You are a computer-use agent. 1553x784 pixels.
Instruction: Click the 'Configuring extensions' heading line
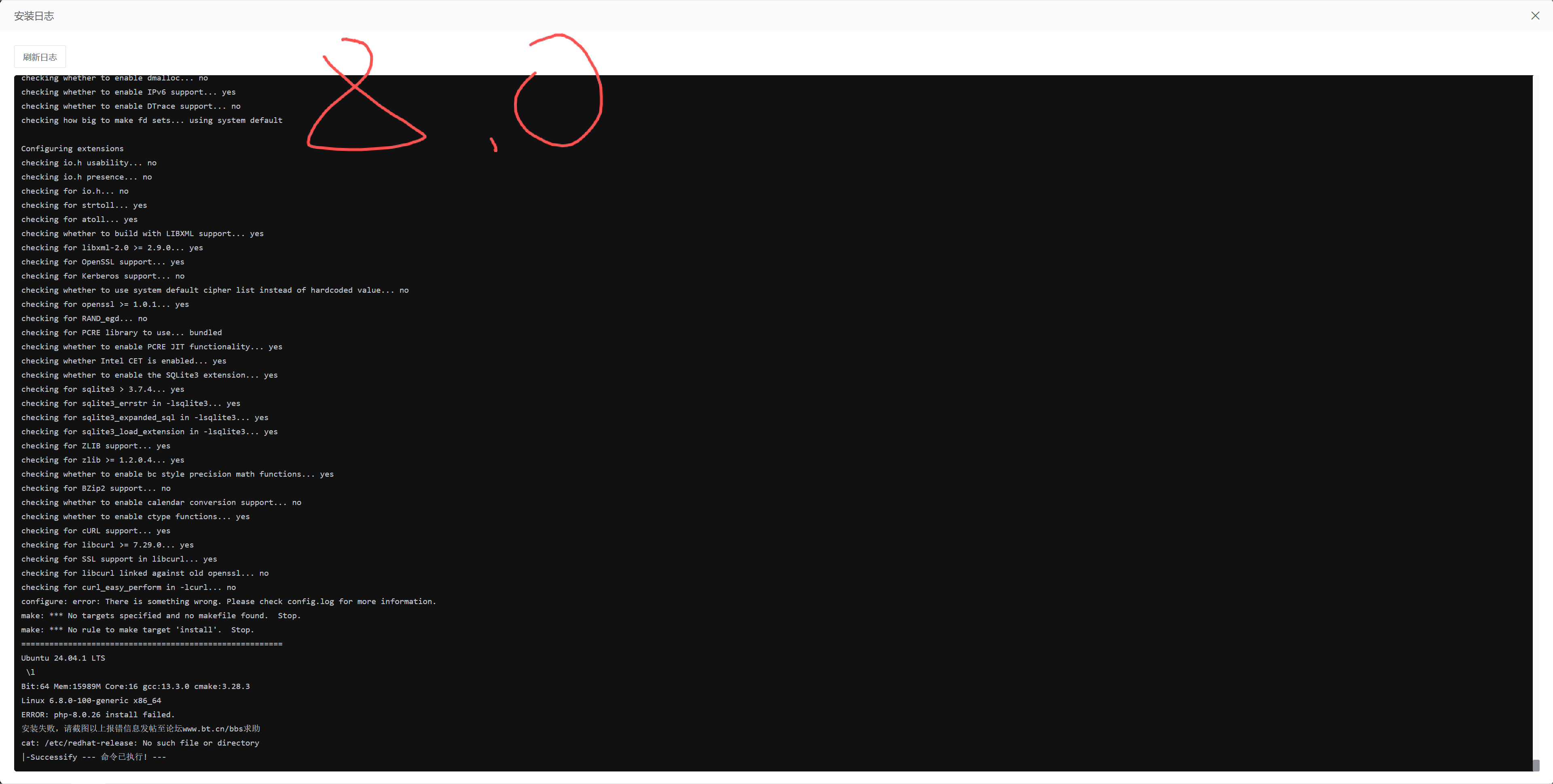click(x=72, y=149)
